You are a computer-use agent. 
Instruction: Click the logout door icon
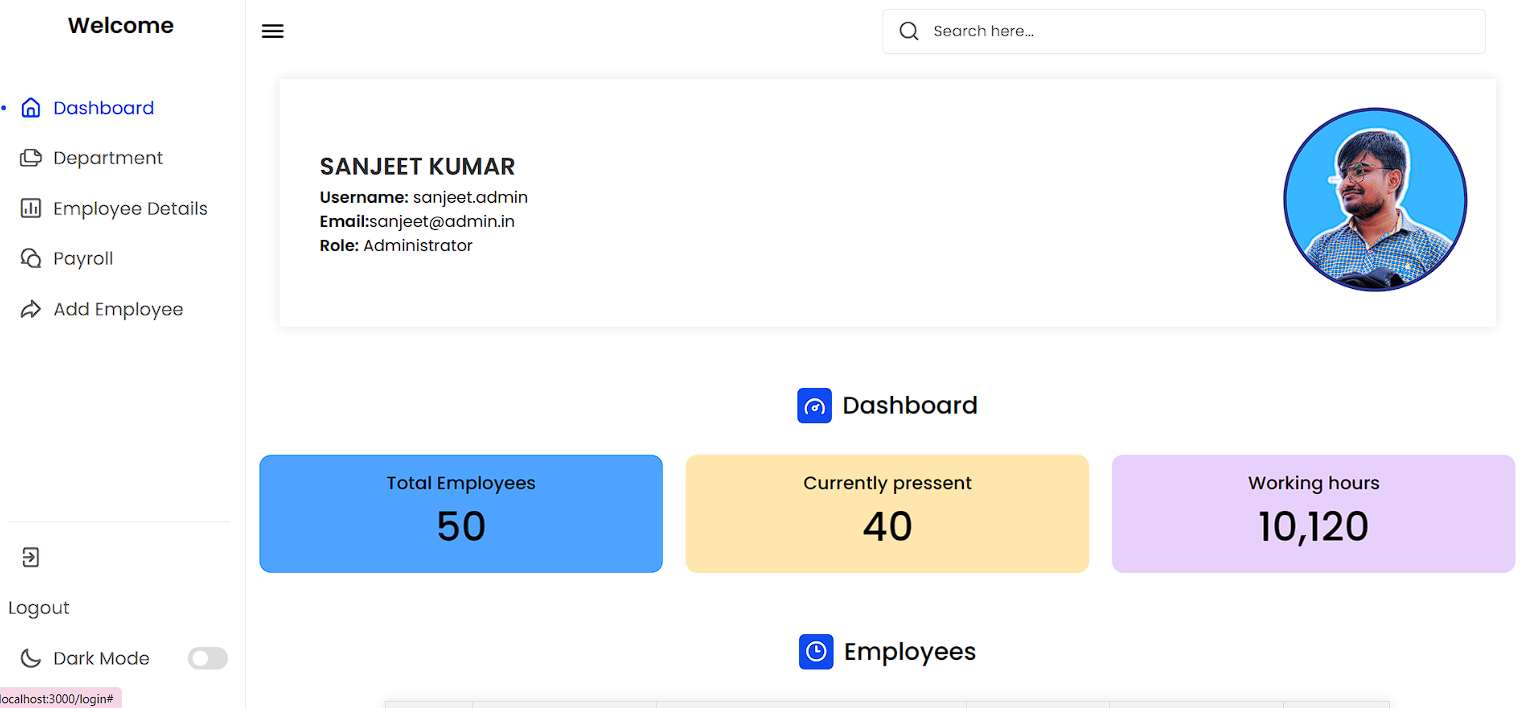31,557
